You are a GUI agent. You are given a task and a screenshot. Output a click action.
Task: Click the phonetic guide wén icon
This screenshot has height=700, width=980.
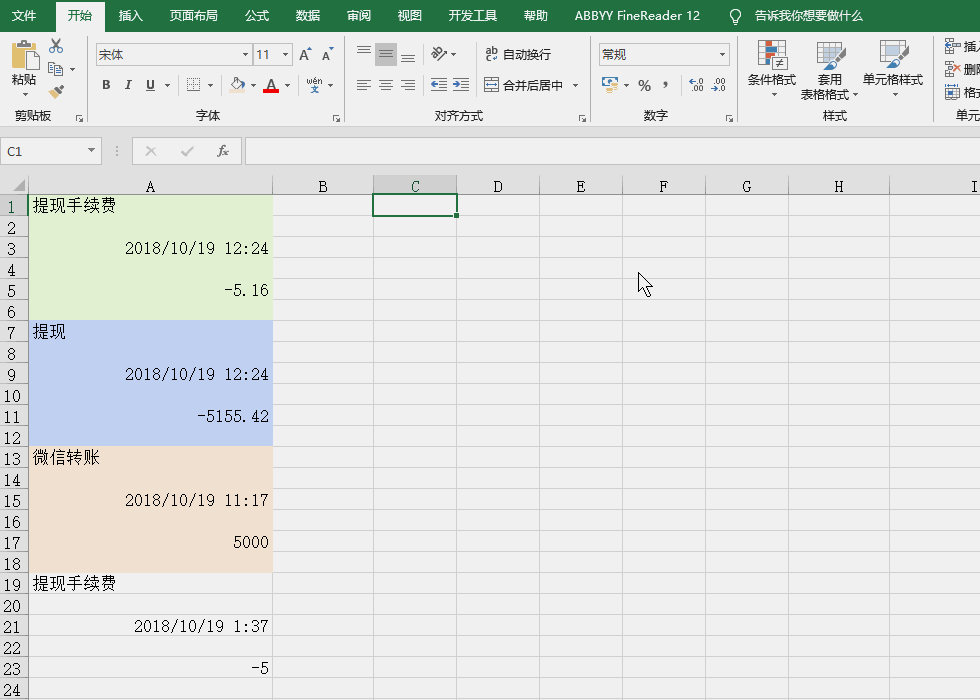pyautogui.click(x=314, y=85)
